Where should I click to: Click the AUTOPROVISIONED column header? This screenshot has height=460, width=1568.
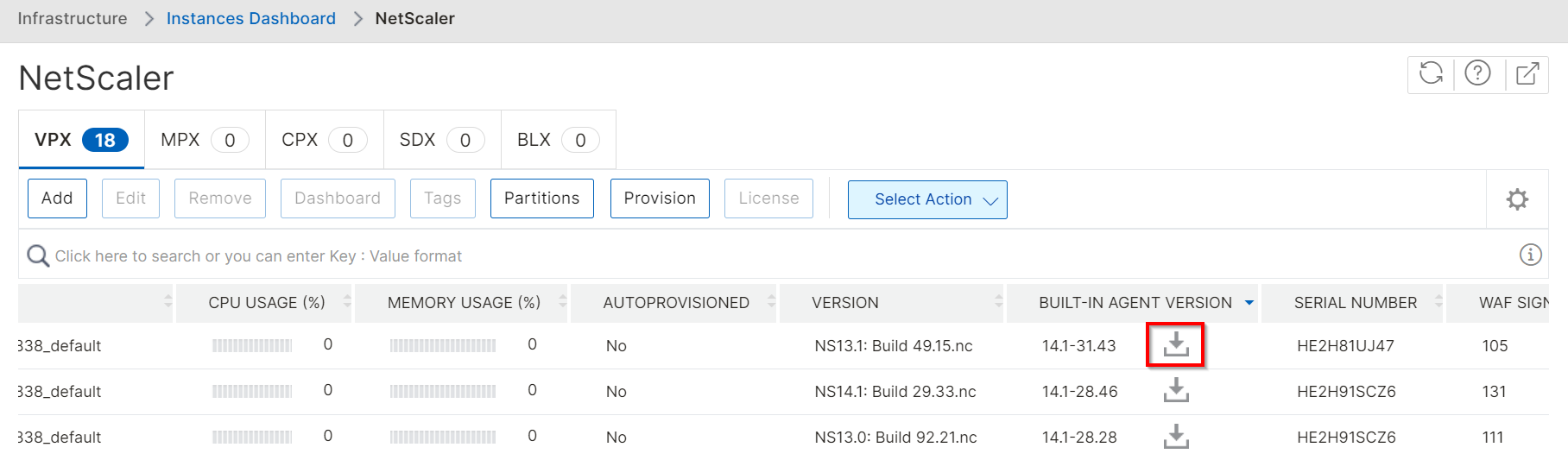point(676,302)
